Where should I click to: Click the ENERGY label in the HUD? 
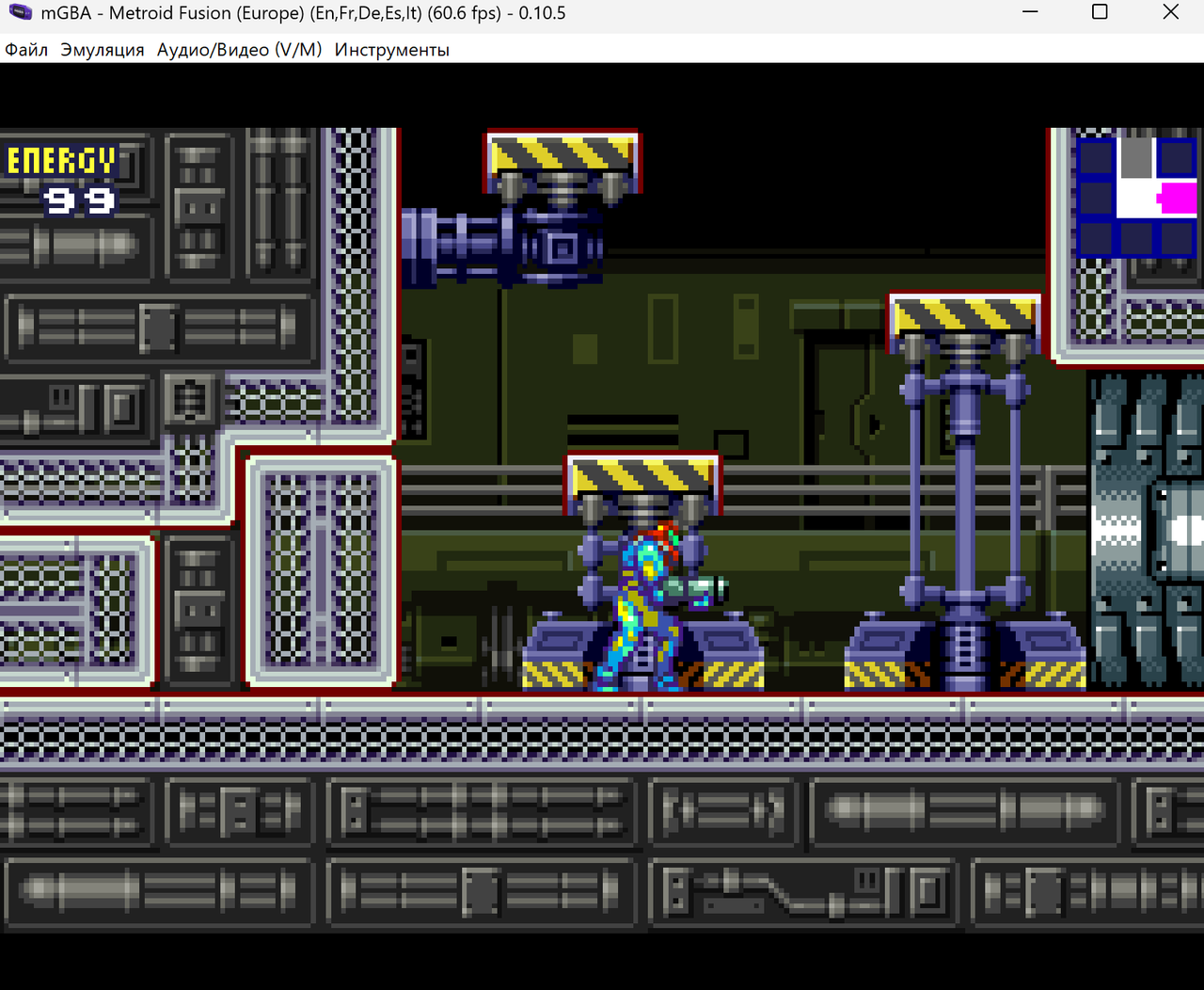[62, 161]
